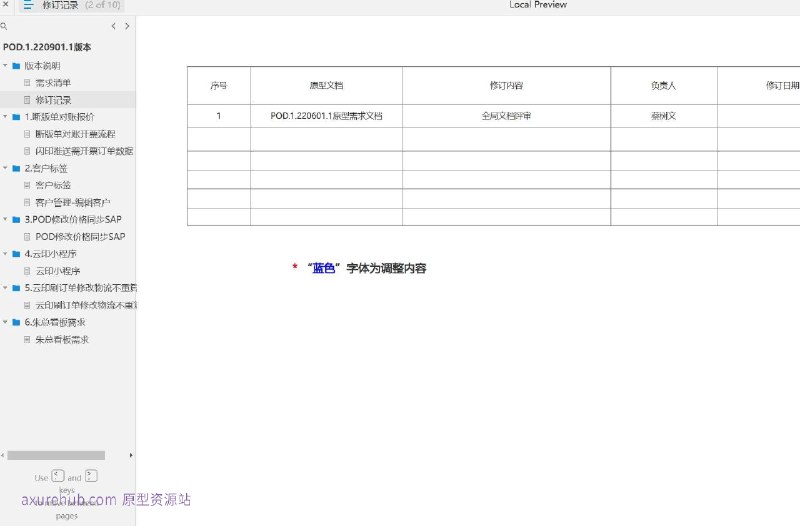Toggle the pages list hamburger icon

(x=28, y=5)
